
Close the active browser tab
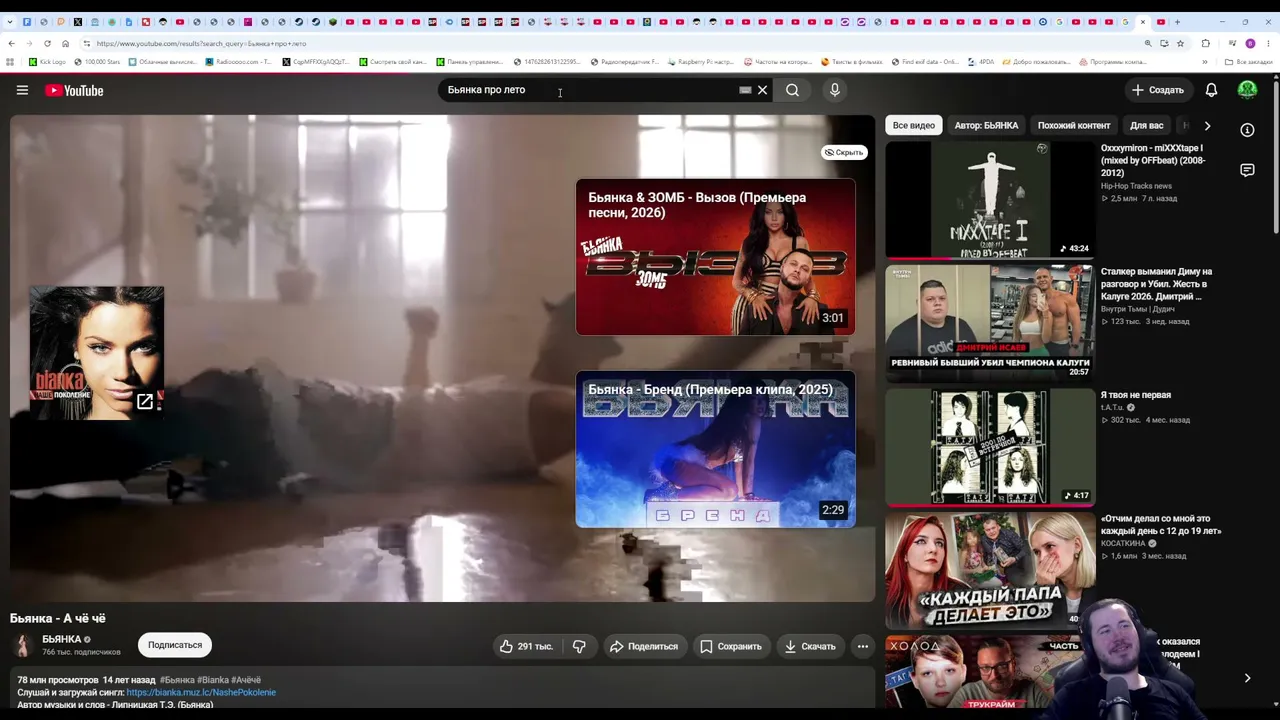click(1143, 22)
